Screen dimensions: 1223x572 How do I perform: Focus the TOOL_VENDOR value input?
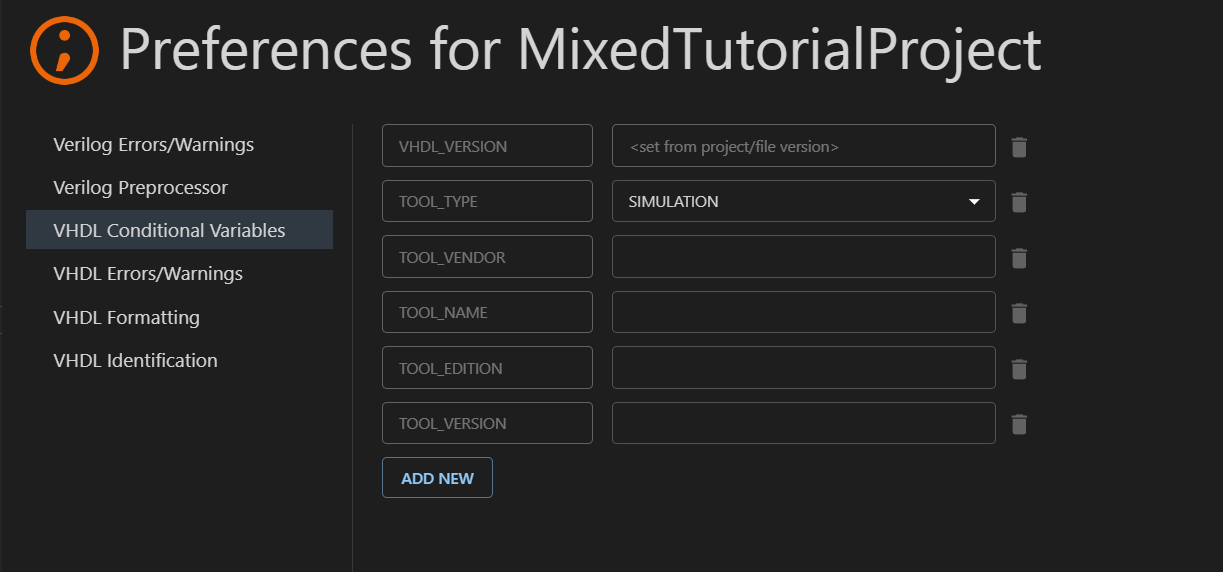click(803, 257)
